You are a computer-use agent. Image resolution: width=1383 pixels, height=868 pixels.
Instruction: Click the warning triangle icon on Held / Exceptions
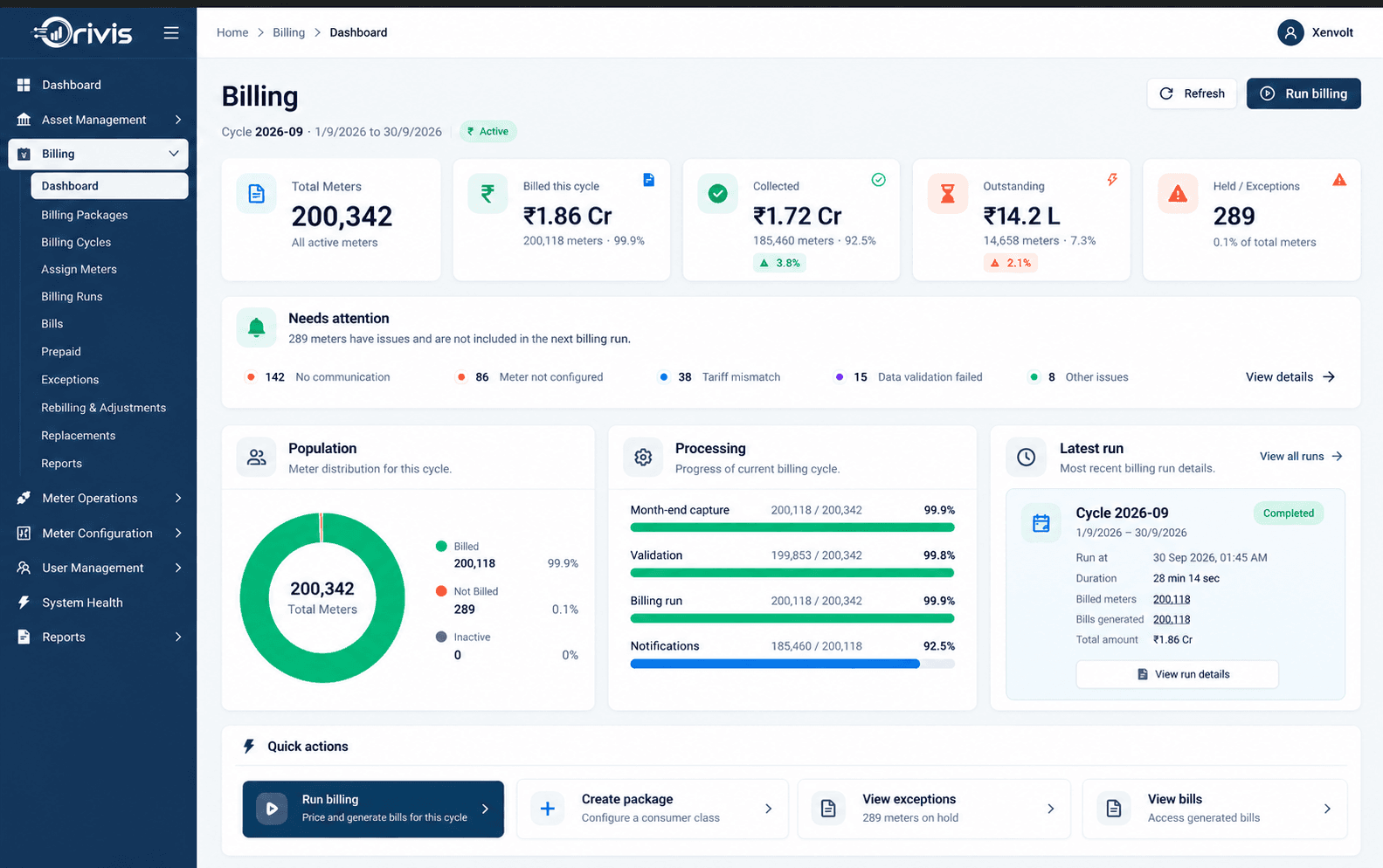click(x=1178, y=194)
